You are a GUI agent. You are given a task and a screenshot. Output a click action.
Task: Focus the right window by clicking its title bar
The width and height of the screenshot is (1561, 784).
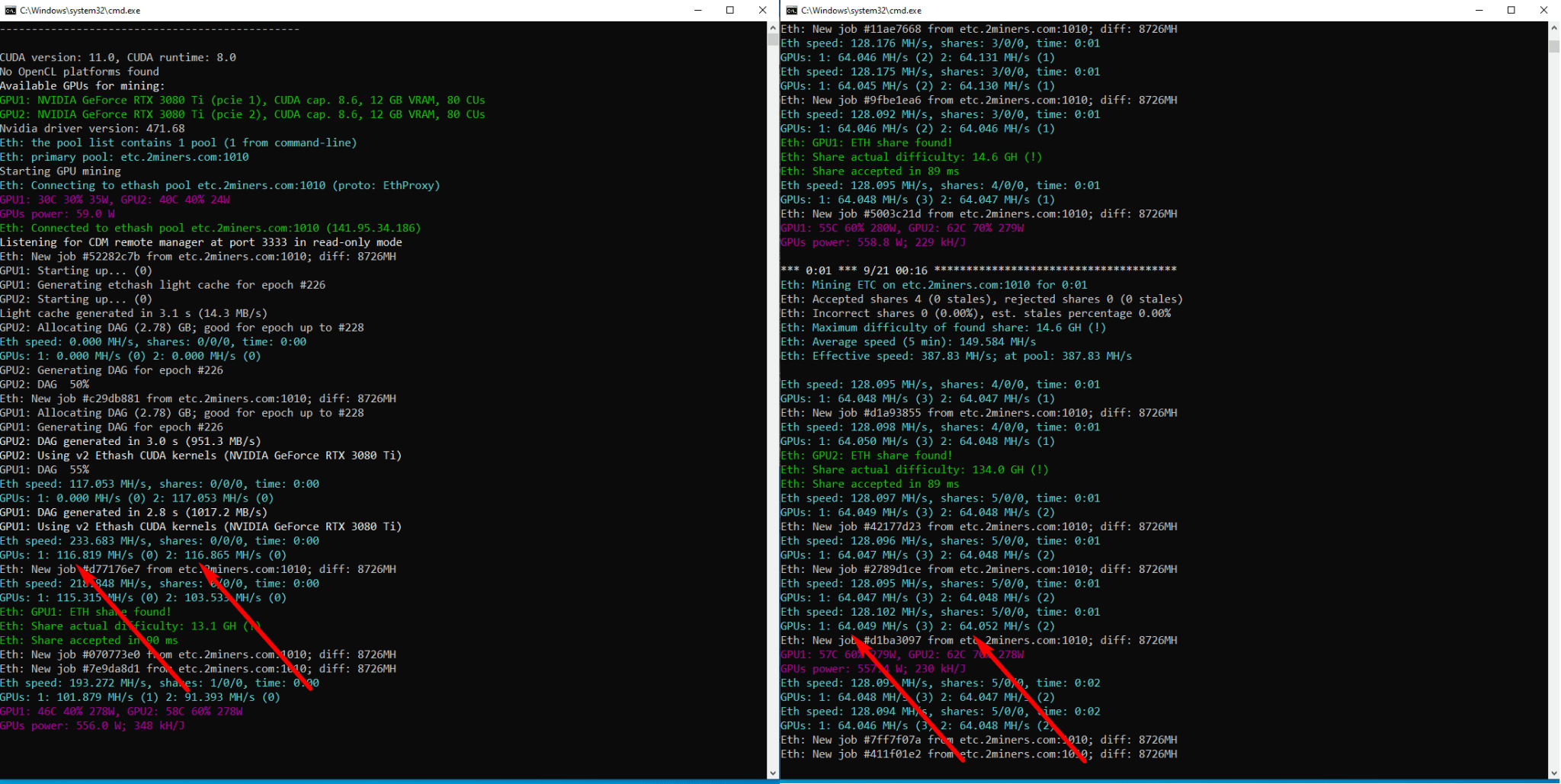1143,10
